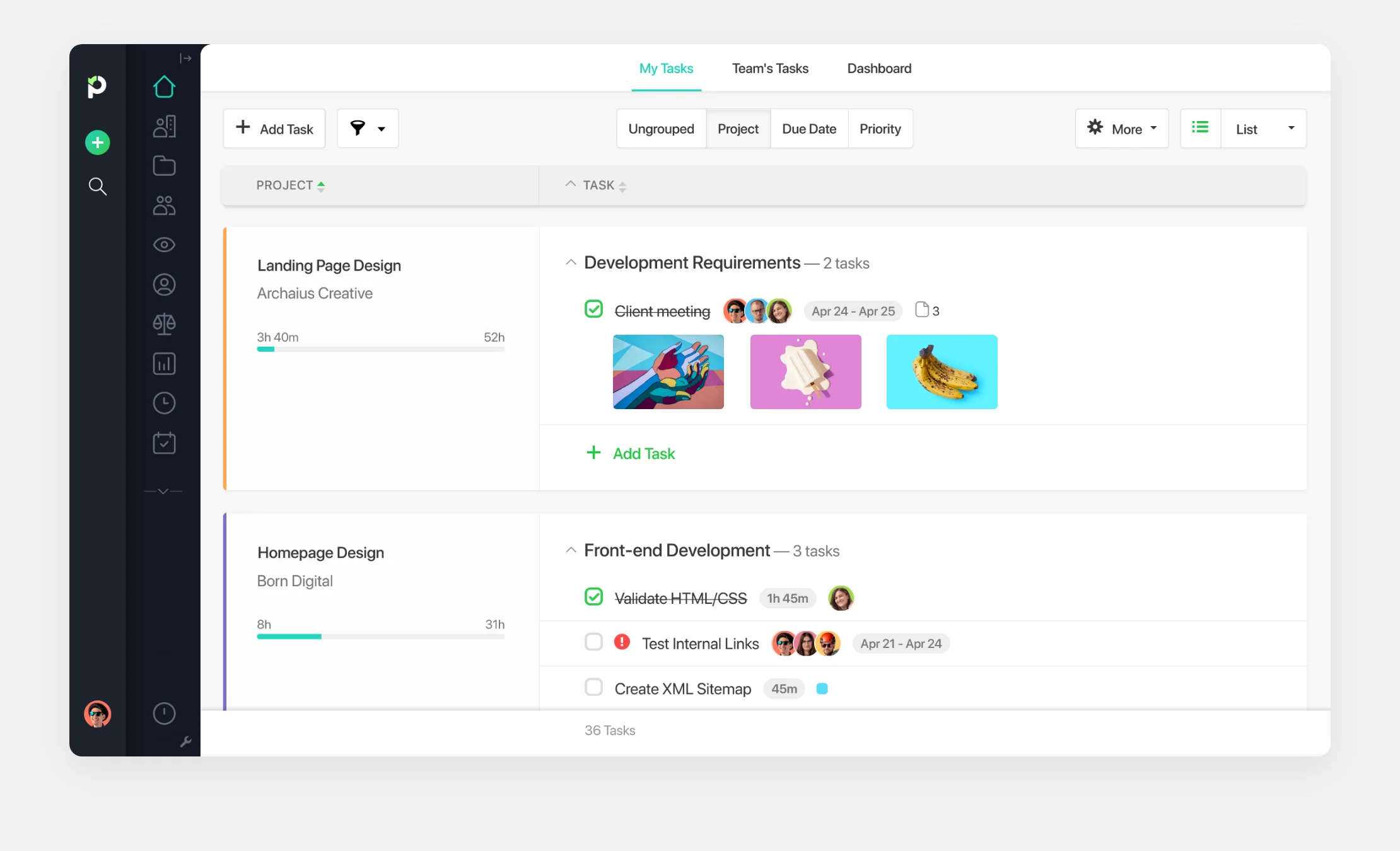Click the 1h 45m time badge
Image resolution: width=1400 pixels, height=851 pixels.
788,598
